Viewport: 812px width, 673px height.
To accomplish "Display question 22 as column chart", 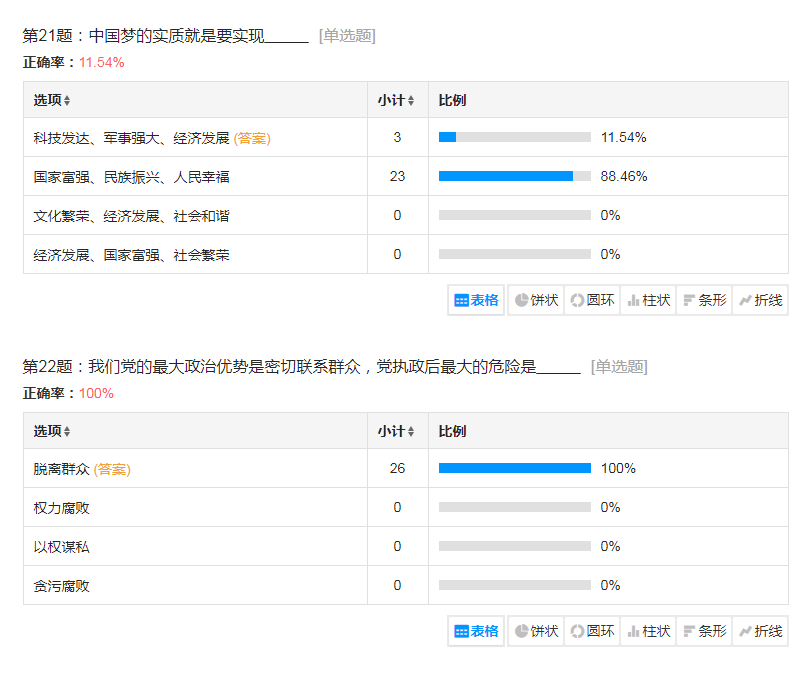I will point(648,631).
